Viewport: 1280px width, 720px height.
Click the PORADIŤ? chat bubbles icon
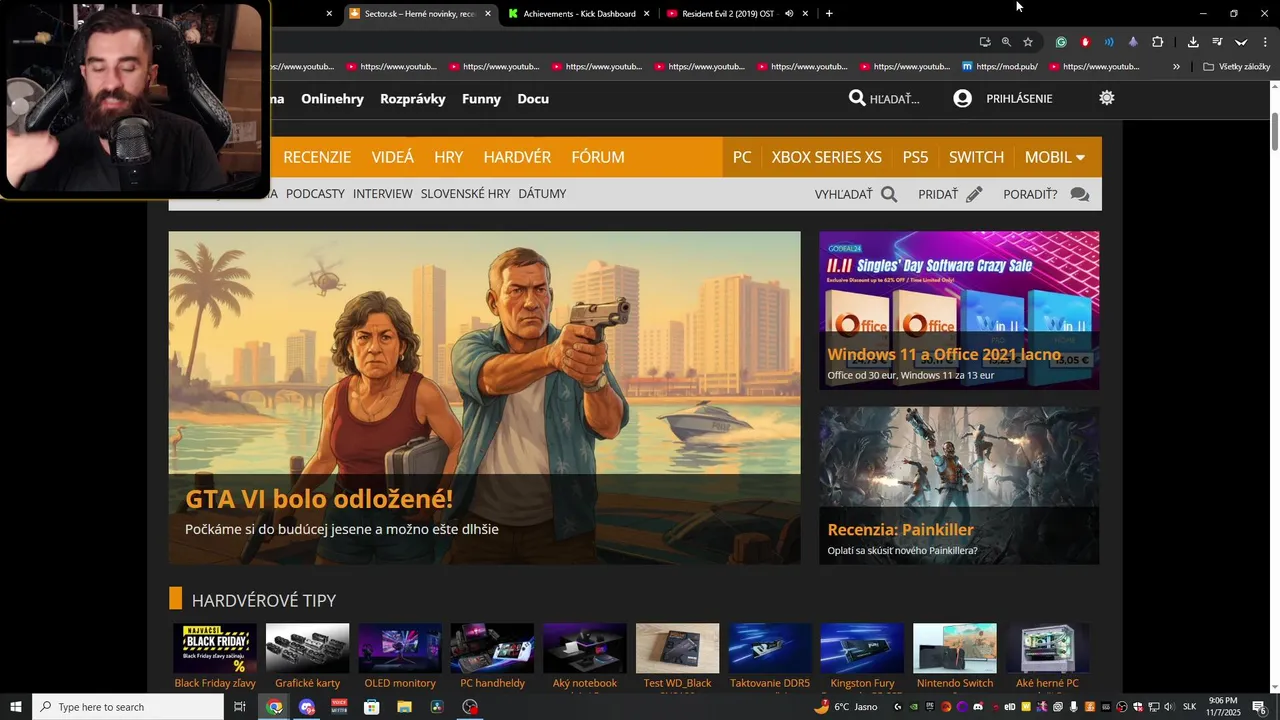(x=1079, y=194)
